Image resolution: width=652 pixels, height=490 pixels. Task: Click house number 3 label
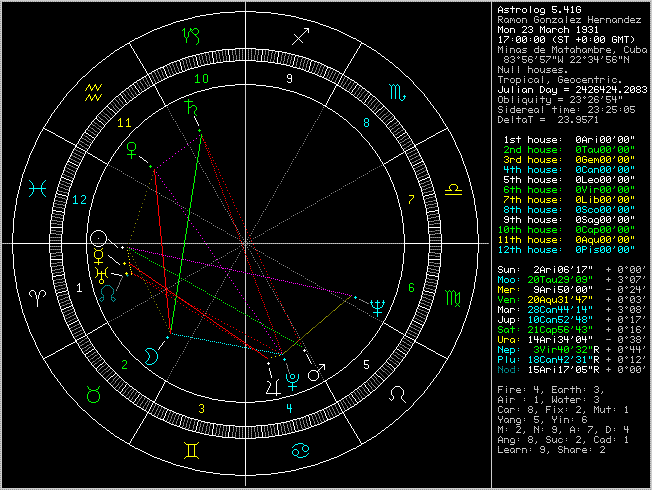(x=202, y=408)
